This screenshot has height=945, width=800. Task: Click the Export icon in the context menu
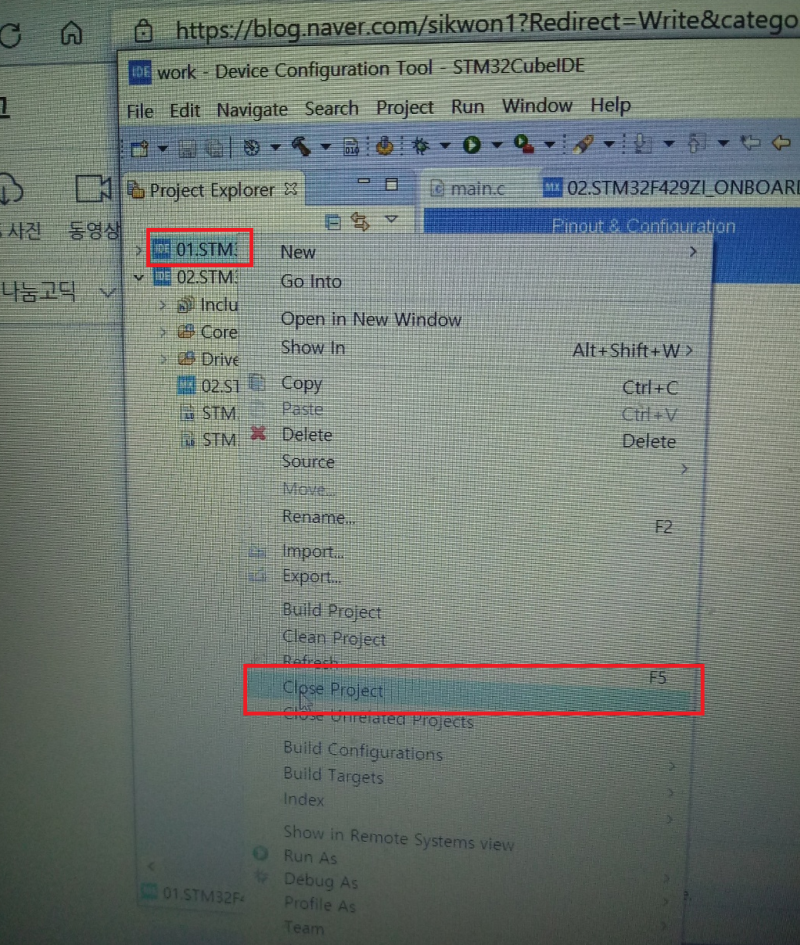pyautogui.click(x=258, y=577)
